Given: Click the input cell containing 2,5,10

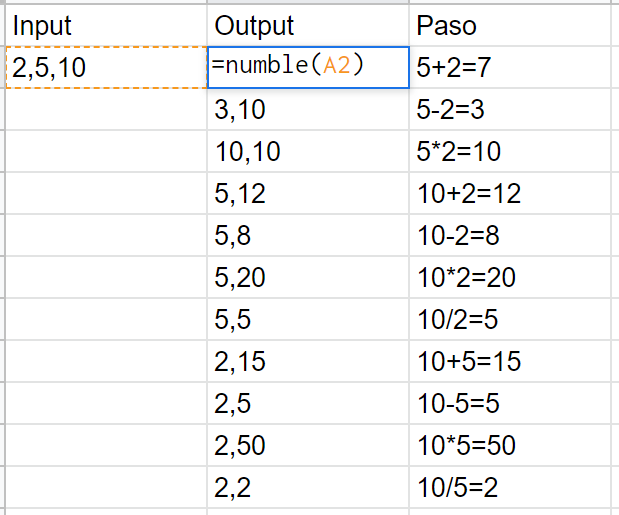Looking at the screenshot, I should click(106, 67).
